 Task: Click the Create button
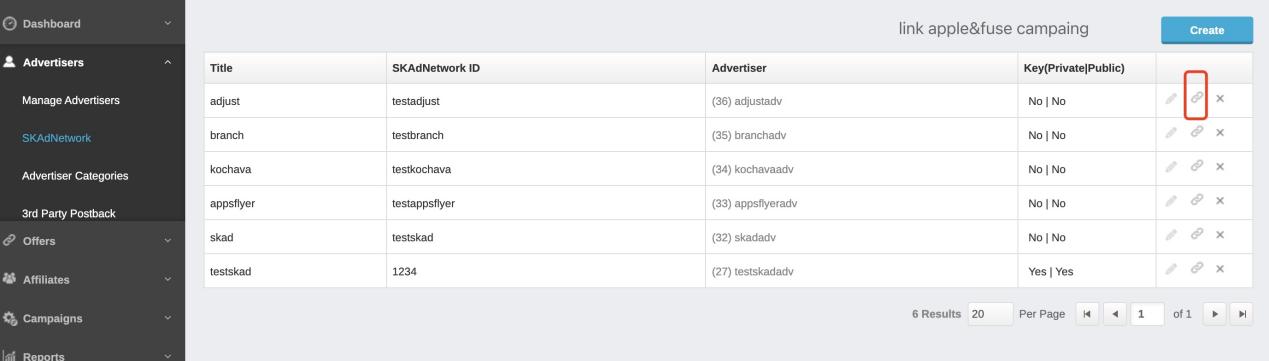pyautogui.click(x=1207, y=31)
